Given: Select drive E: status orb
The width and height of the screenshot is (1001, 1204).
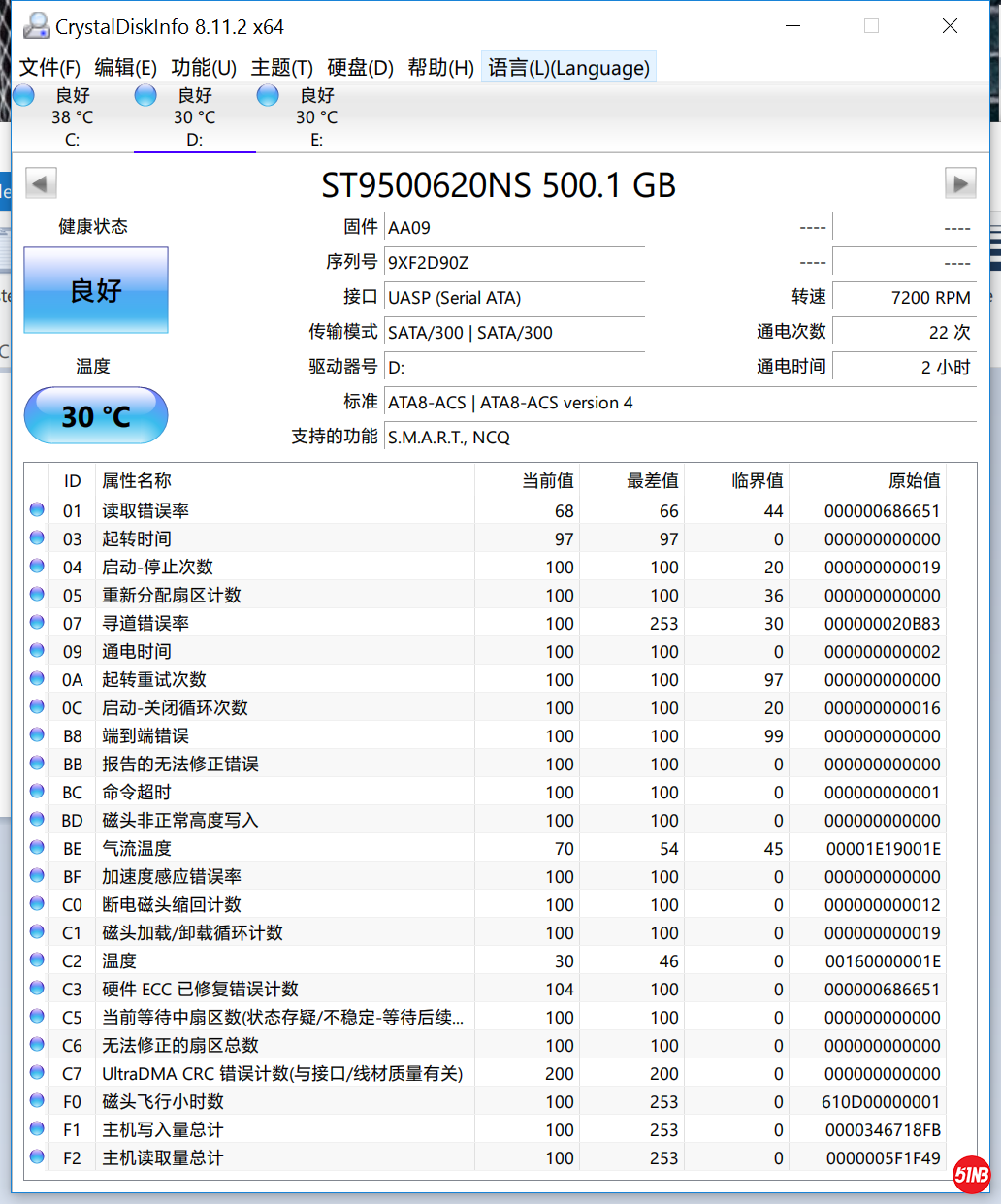Looking at the screenshot, I should [268, 95].
